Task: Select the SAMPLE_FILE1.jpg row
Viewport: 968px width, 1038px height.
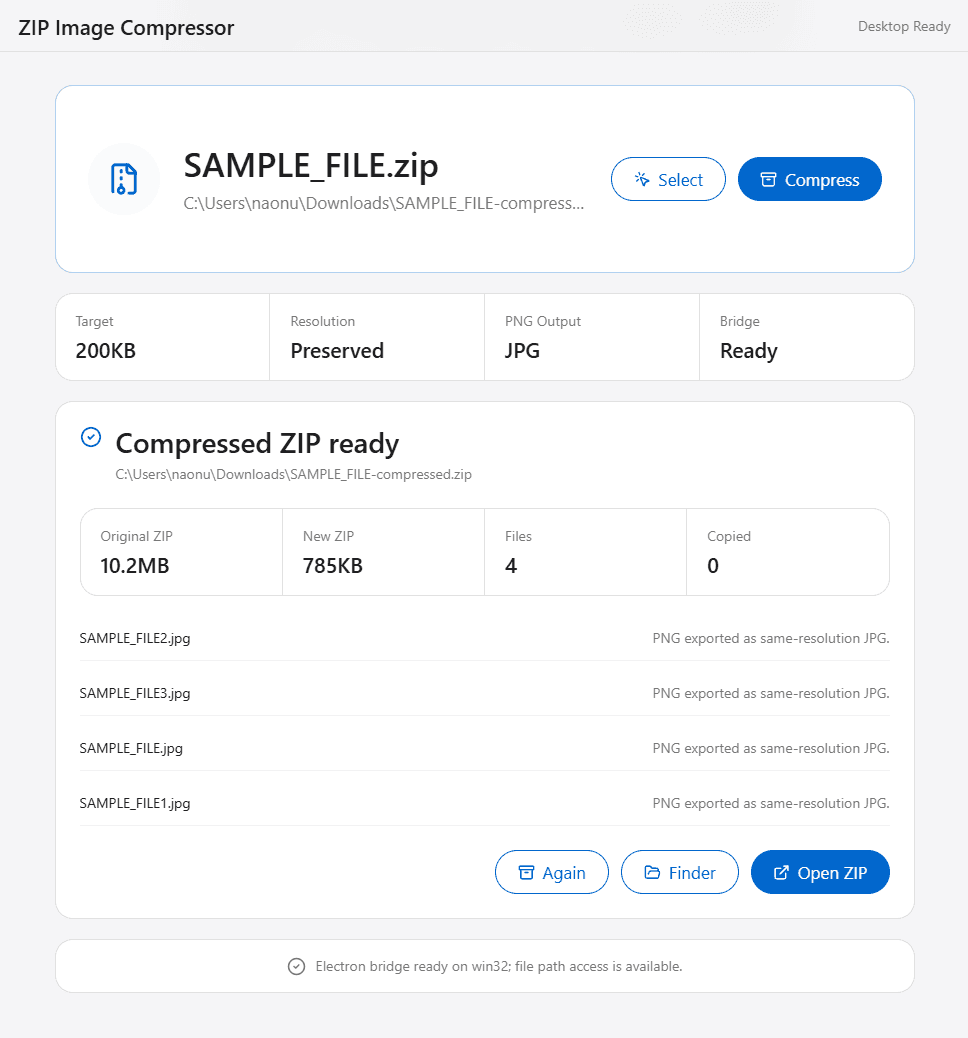Action: 485,803
